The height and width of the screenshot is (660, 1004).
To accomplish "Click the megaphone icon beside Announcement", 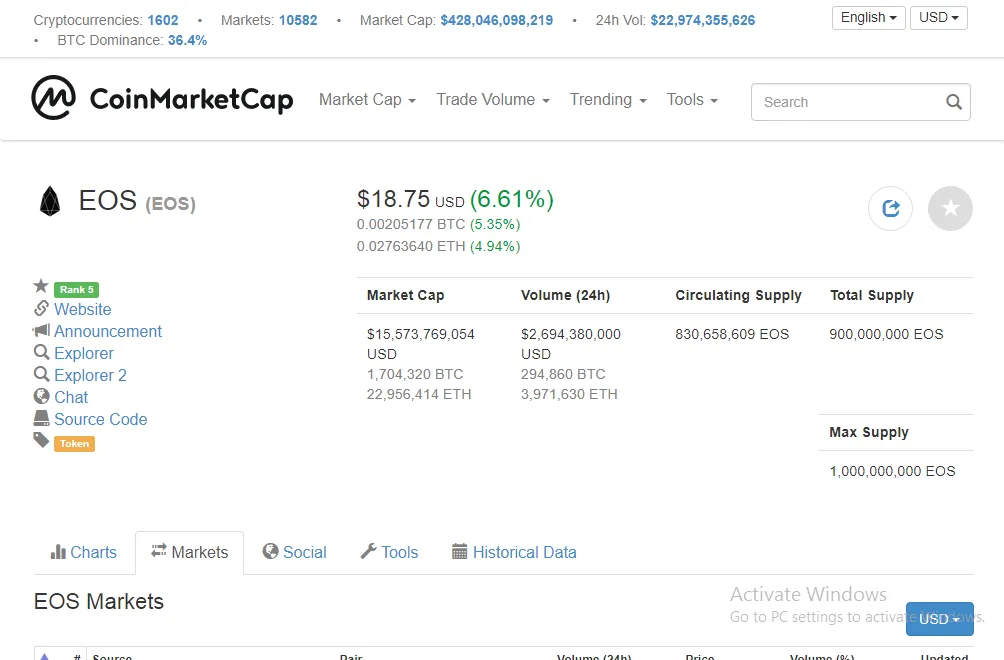I will point(41,330).
